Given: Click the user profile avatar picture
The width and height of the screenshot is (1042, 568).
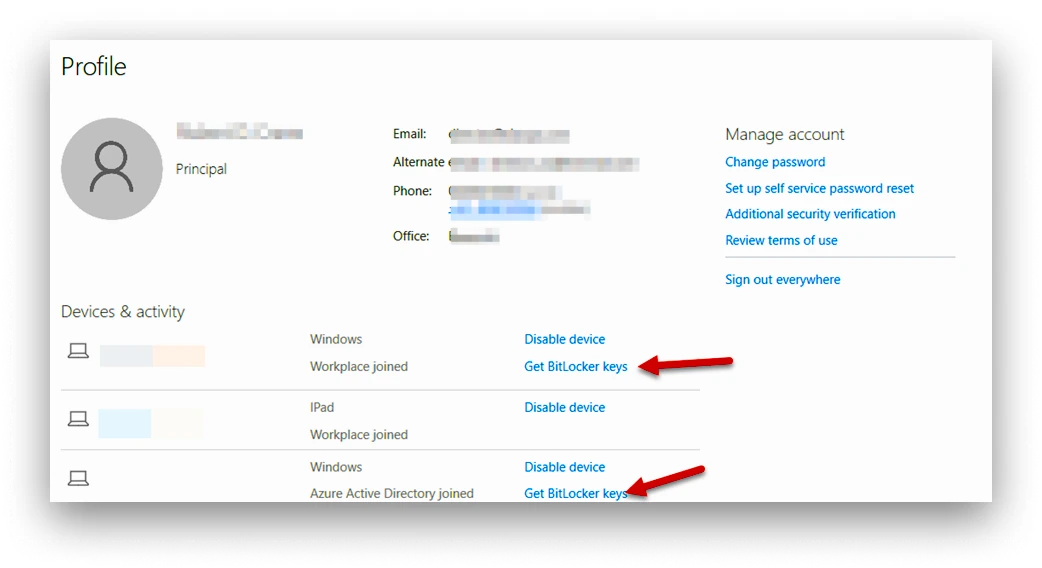Looking at the screenshot, I should (x=112, y=169).
